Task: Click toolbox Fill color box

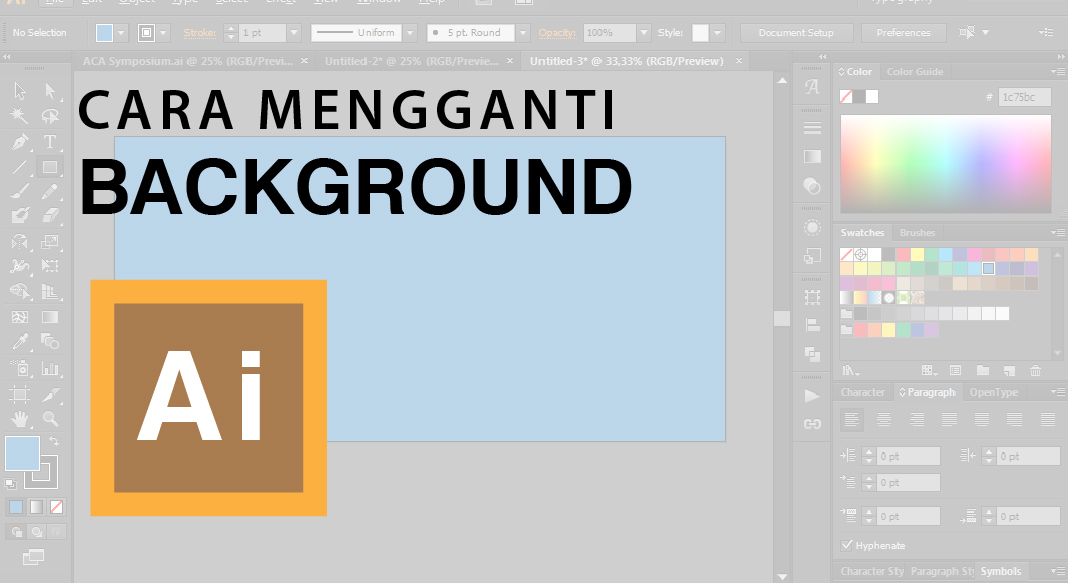Action: 22,454
